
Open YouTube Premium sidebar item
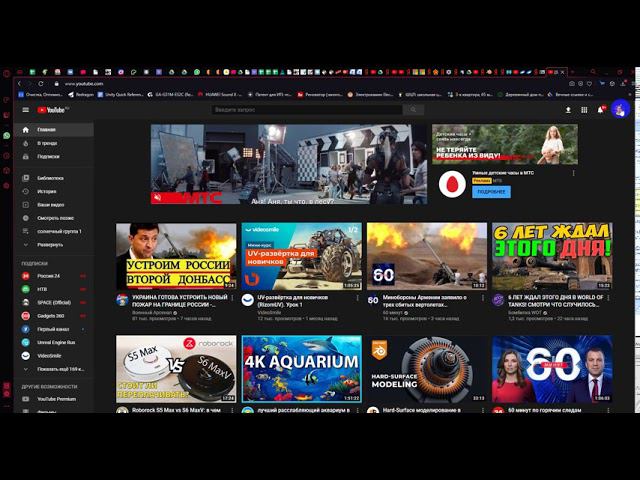coord(54,399)
